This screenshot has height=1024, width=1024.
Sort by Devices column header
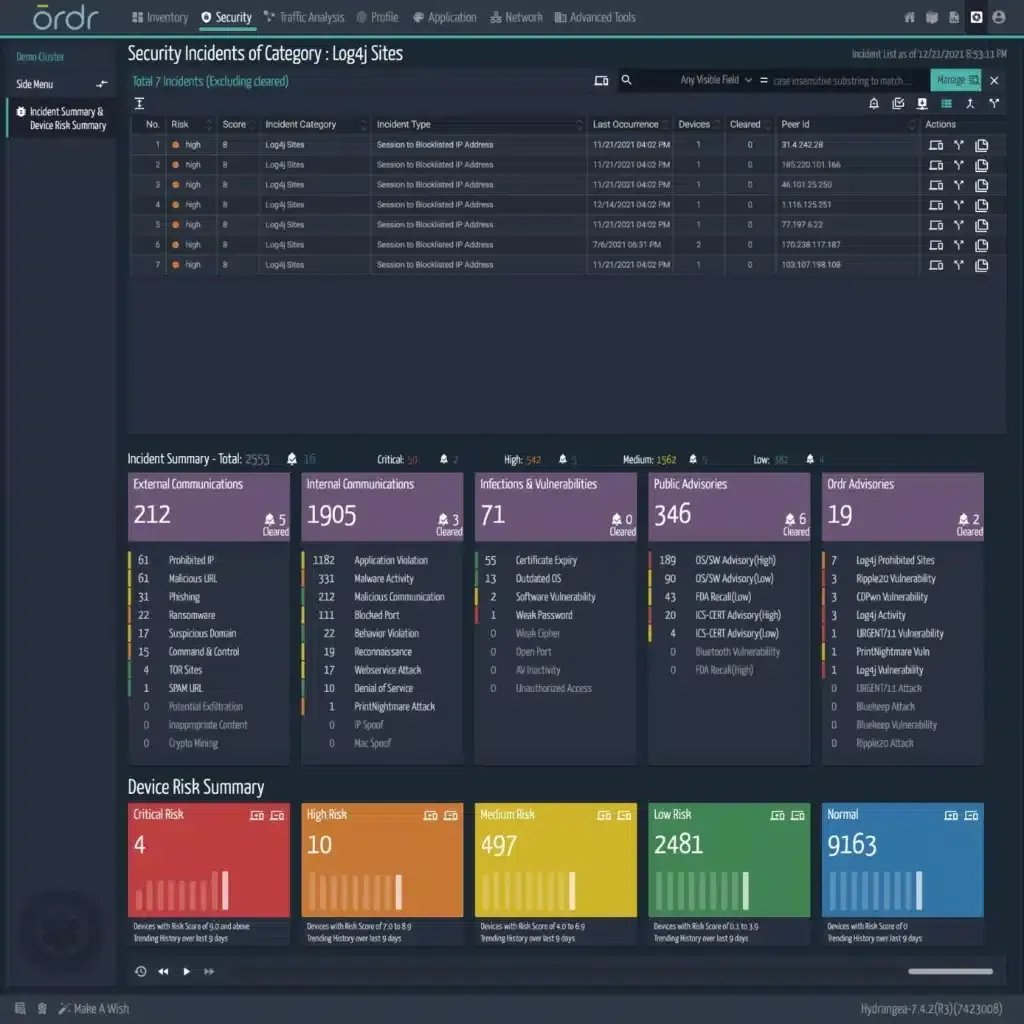tap(698, 124)
